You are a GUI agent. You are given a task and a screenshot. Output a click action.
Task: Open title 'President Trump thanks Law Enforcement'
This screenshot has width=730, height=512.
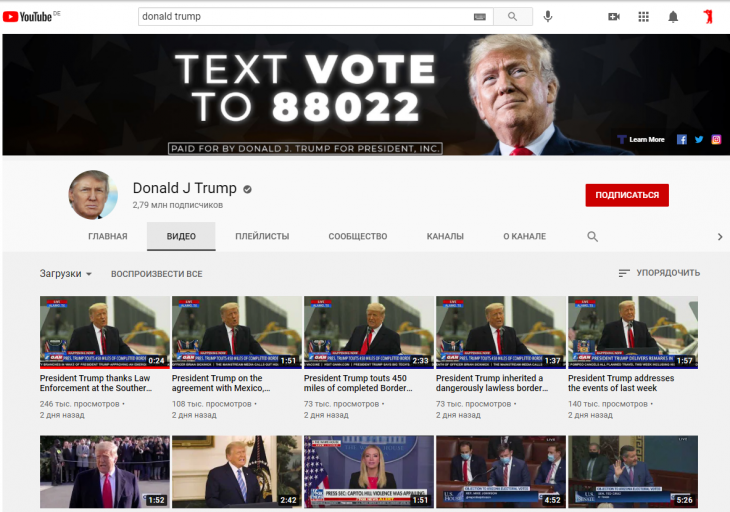(x=96, y=383)
